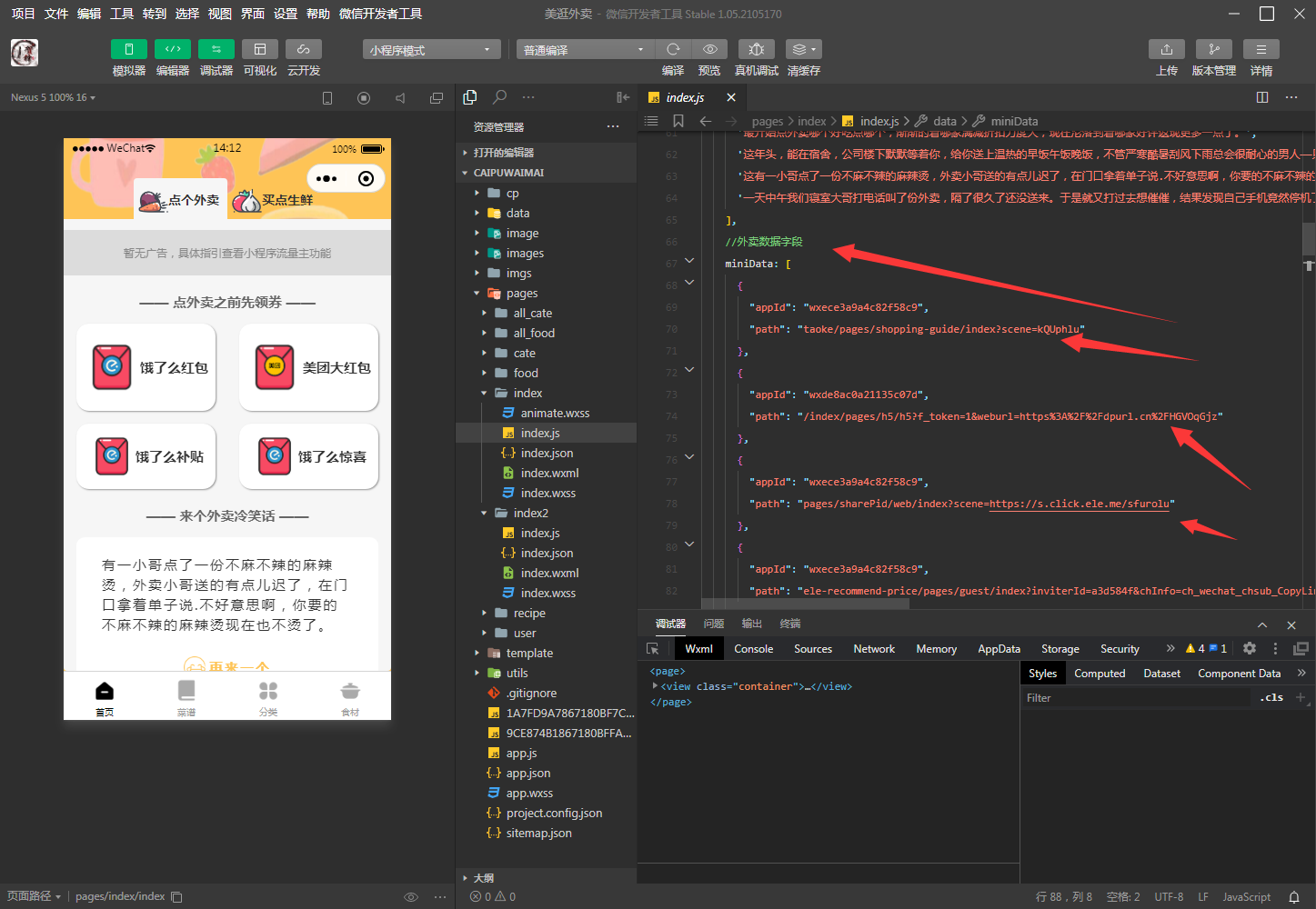Click the collapse sidebar icon
1316x909 pixels.
(623, 97)
